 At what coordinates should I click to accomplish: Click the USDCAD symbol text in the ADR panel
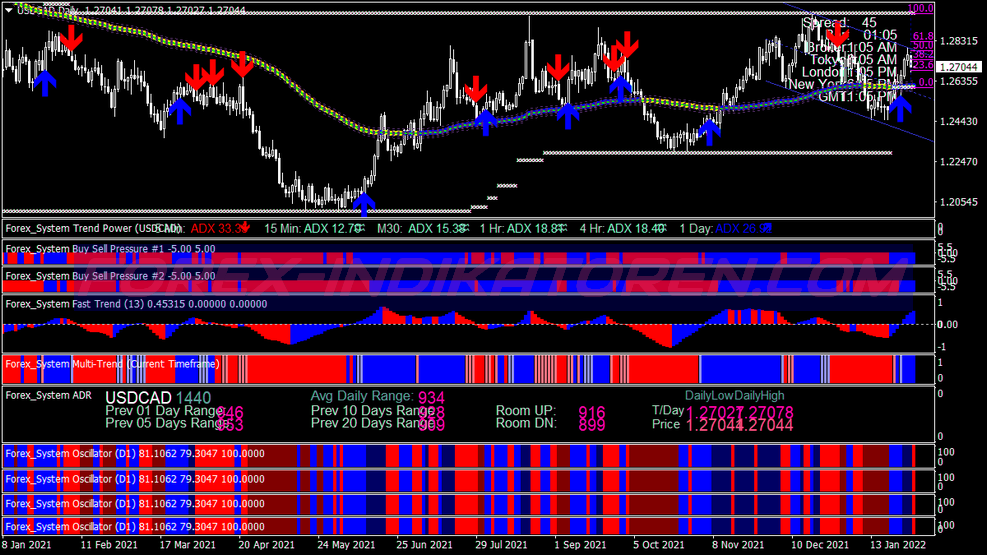[138, 398]
